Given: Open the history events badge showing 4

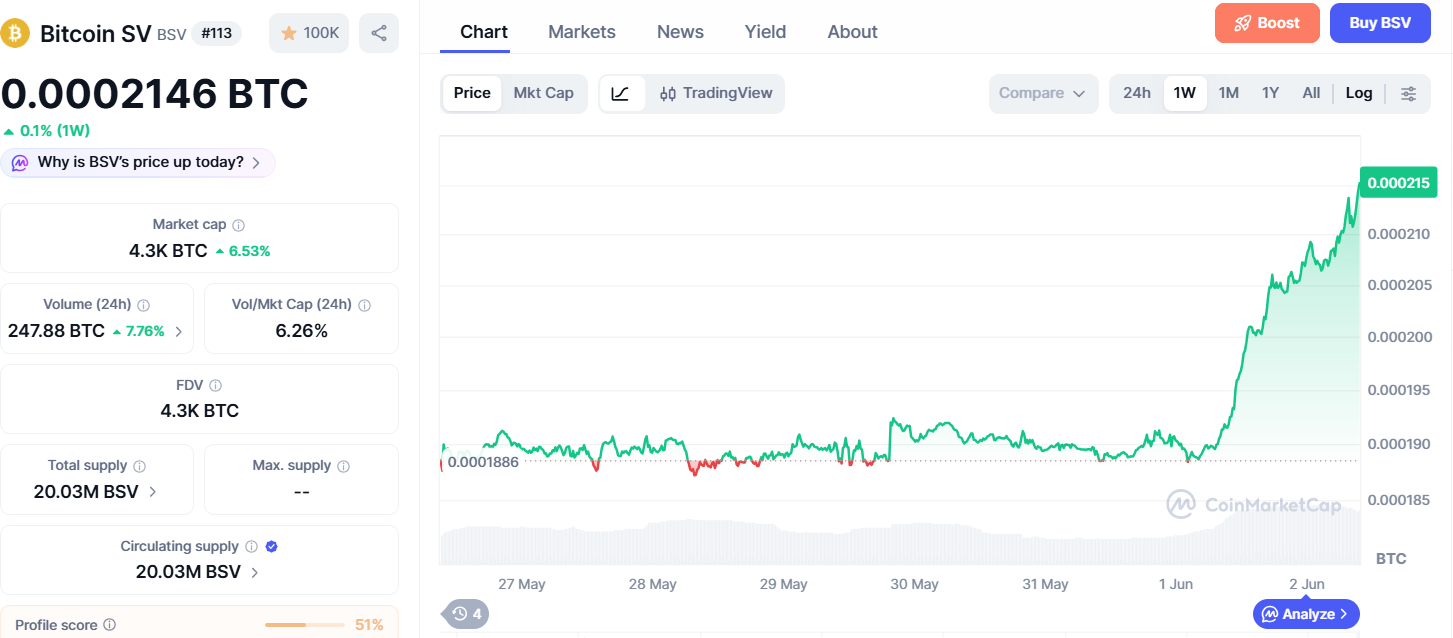Looking at the screenshot, I should (466, 614).
